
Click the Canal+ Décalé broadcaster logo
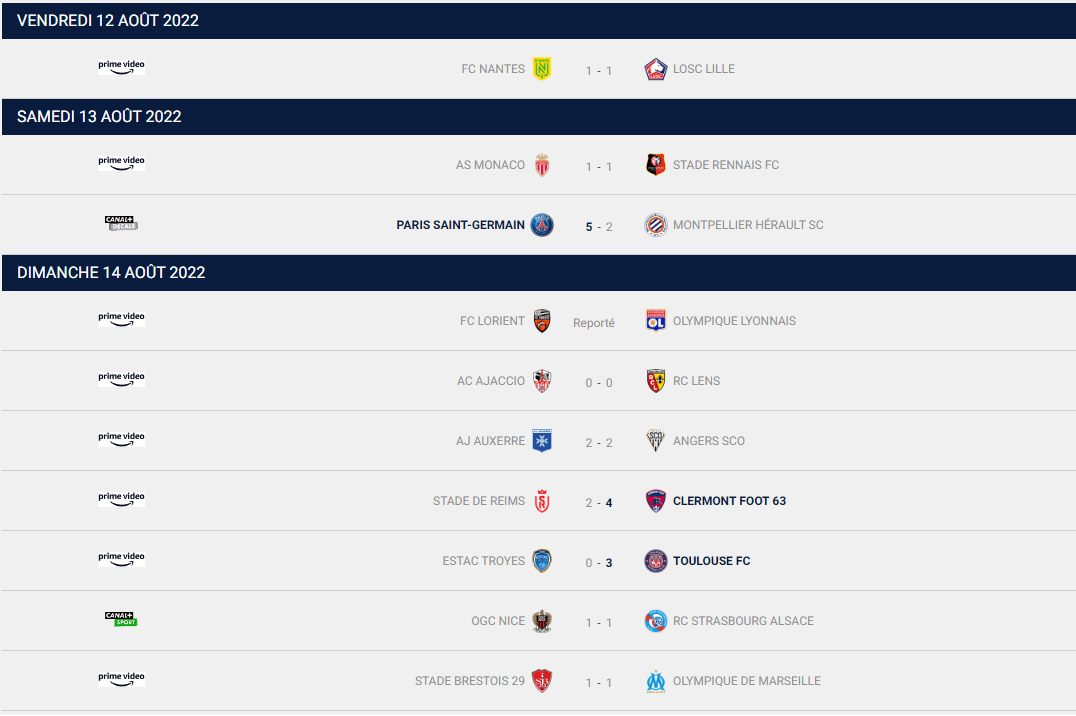pyautogui.click(x=121, y=223)
